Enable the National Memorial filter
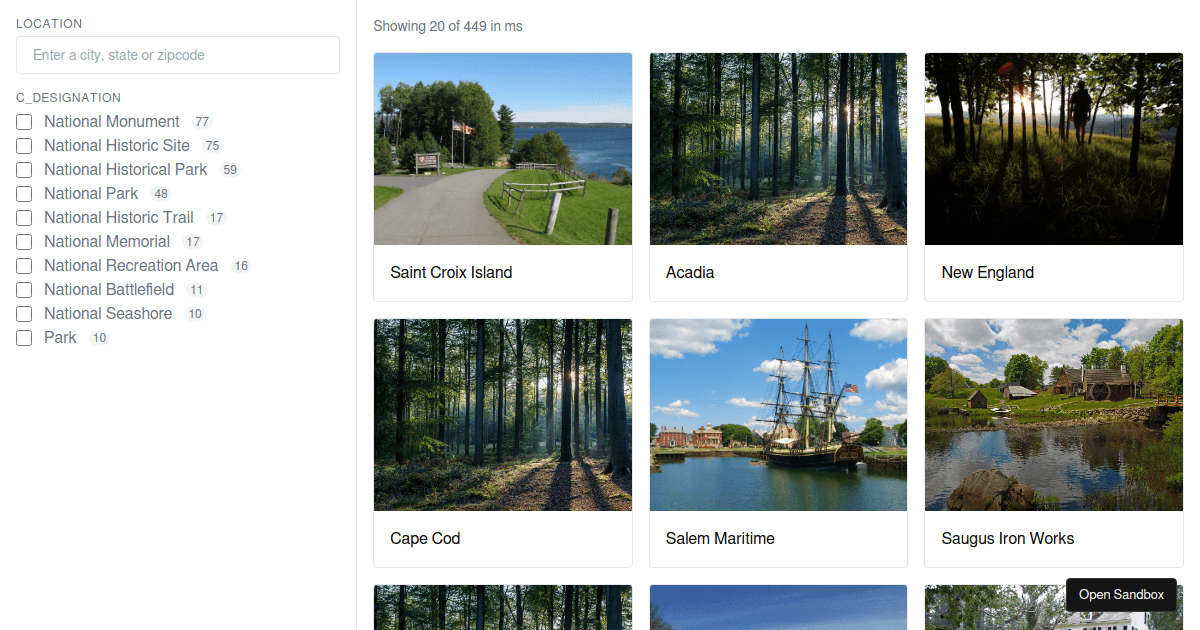 coord(23,241)
